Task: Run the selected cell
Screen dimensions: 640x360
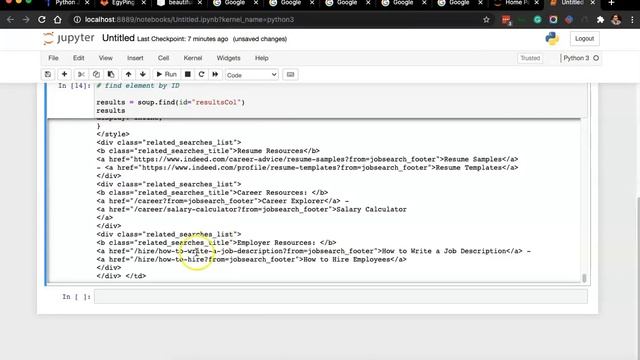Action: pos(167,74)
